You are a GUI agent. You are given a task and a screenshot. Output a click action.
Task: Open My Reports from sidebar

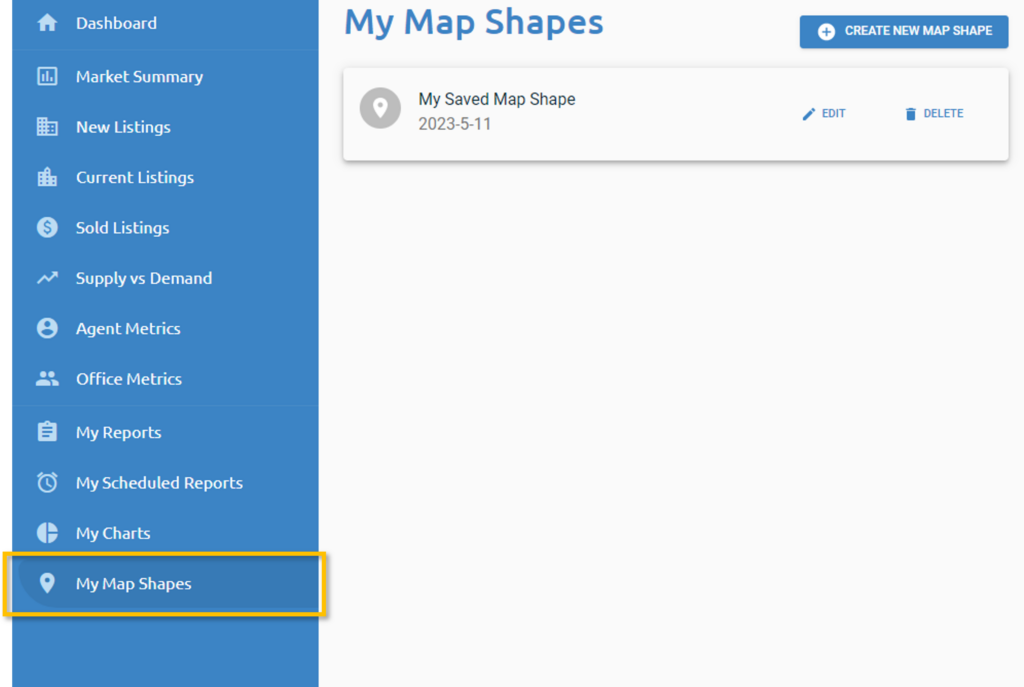pos(118,432)
